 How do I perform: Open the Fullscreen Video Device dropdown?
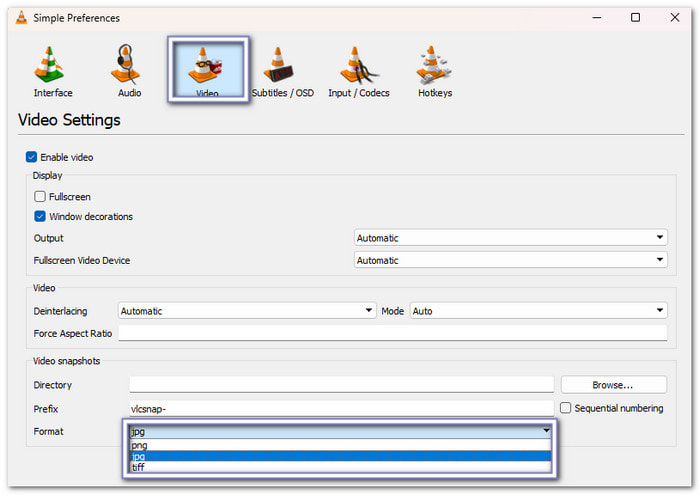tap(510, 260)
